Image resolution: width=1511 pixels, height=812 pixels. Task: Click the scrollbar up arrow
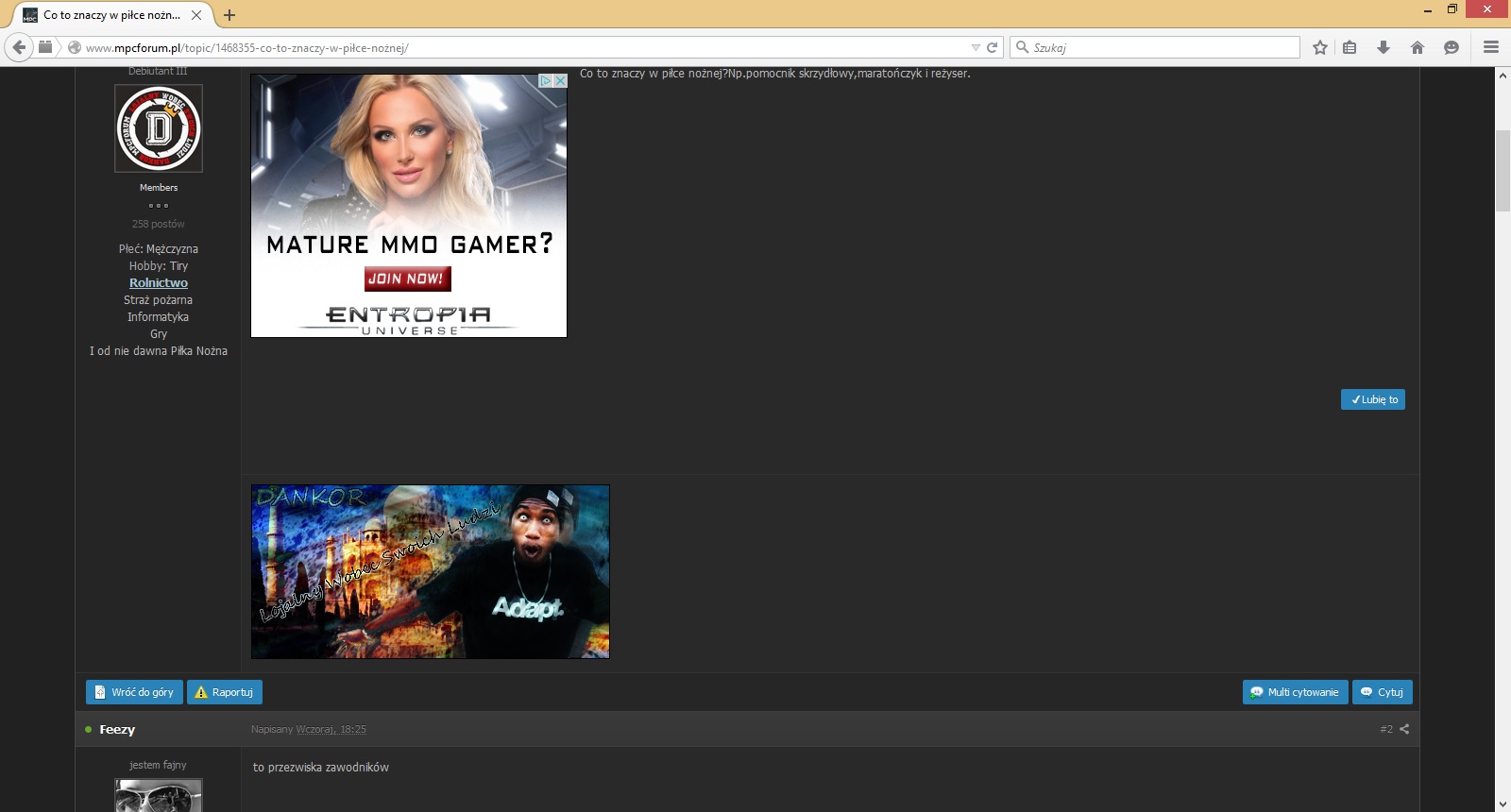point(1503,75)
